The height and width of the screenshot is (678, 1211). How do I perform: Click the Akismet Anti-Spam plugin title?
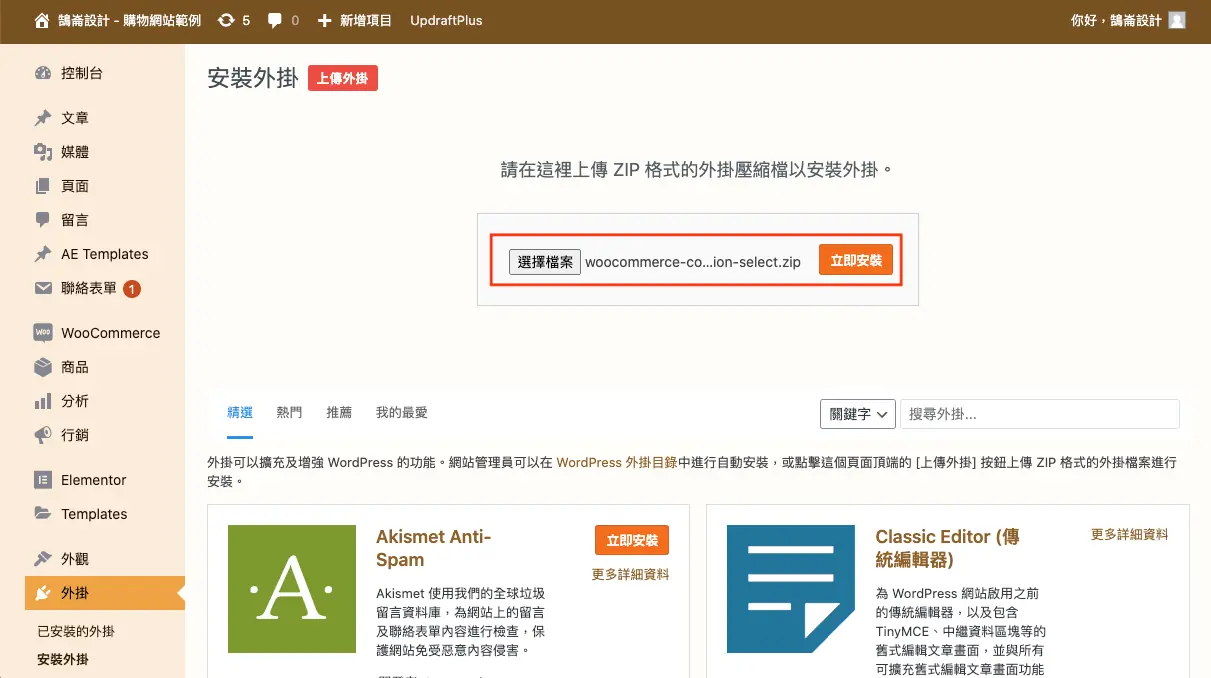coord(433,548)
